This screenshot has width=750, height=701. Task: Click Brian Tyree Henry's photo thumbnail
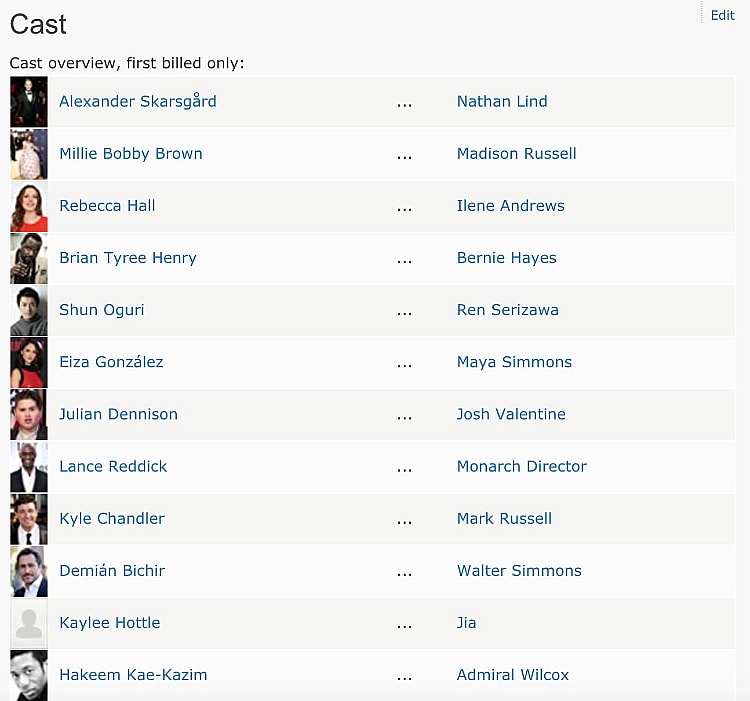29,258
